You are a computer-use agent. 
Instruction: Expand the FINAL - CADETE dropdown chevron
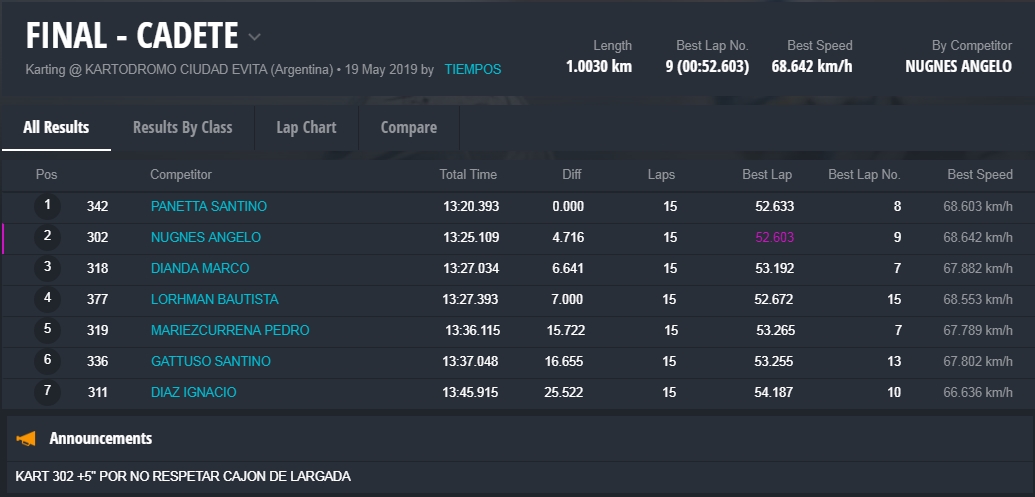coord(255,38)
